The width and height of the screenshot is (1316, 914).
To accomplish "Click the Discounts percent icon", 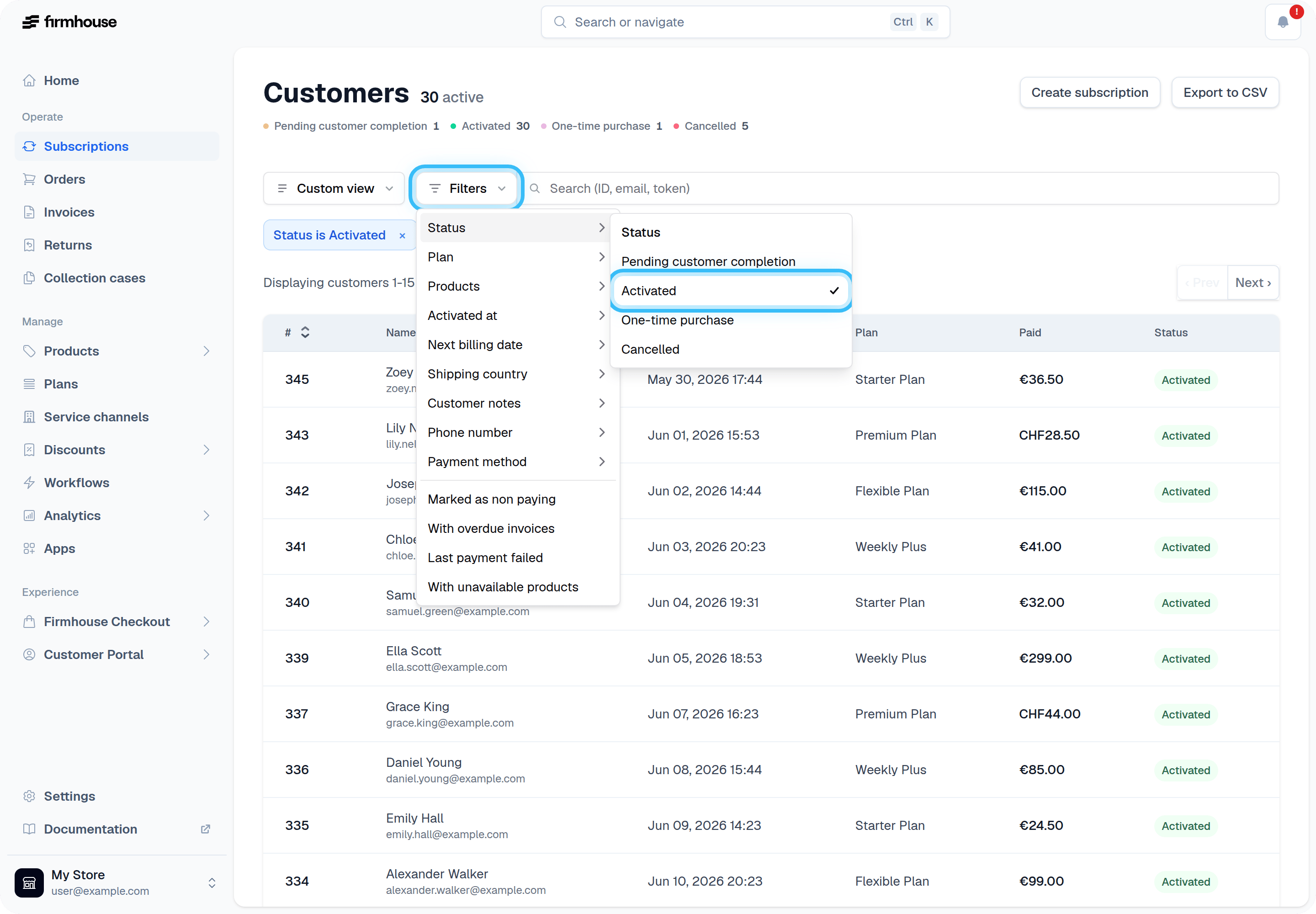I will tap(29, 450).
